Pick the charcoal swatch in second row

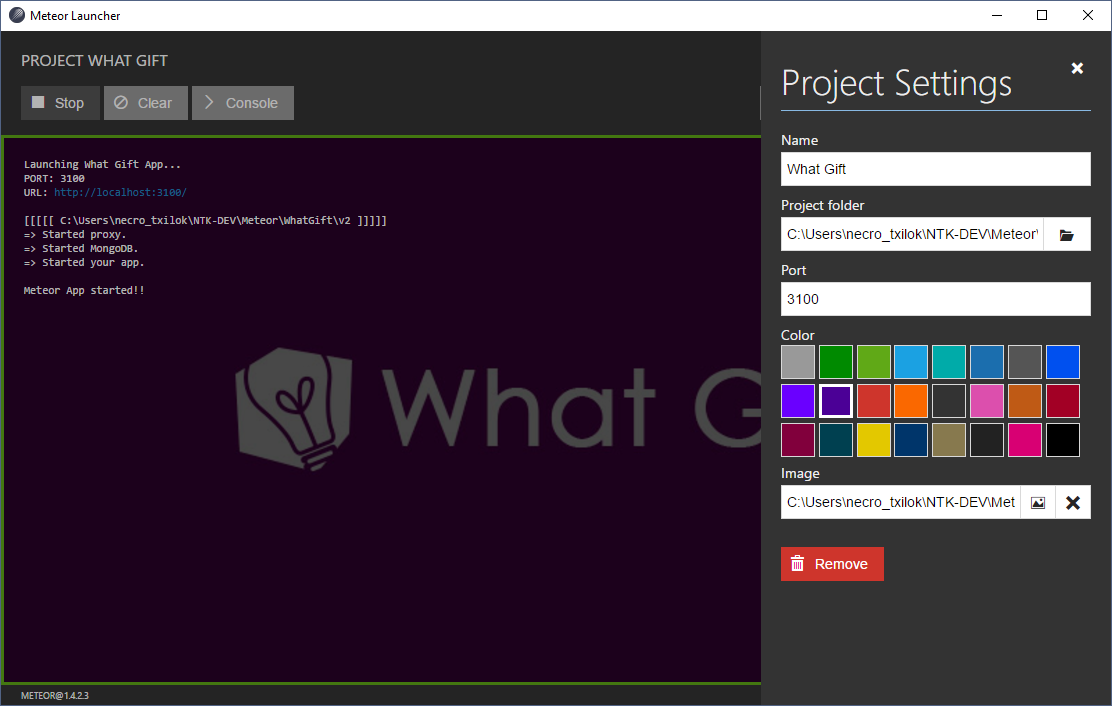coord(949,400)
